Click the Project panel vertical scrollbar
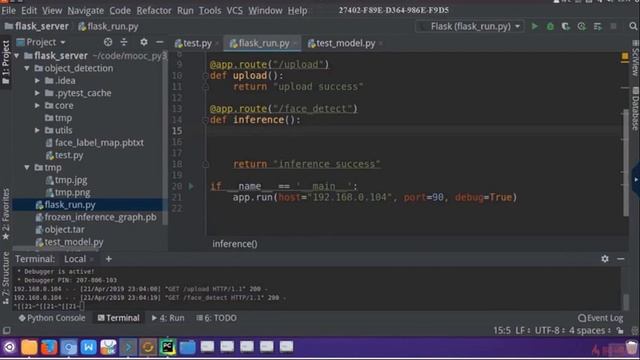The height and width of the screenshot is (360, 640). [165, 139]
